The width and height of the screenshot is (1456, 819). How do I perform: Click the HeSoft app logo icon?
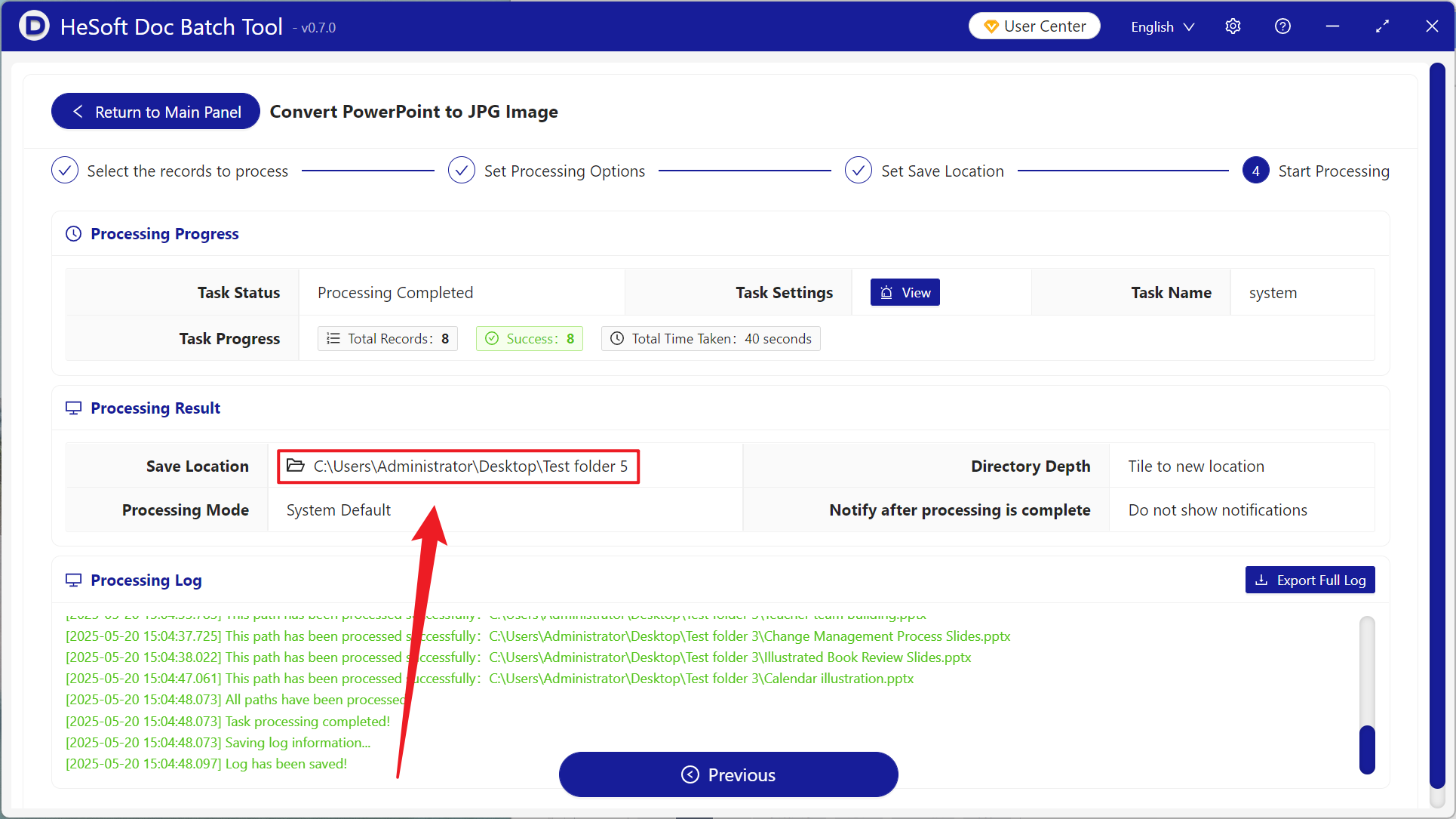(34, 26)
